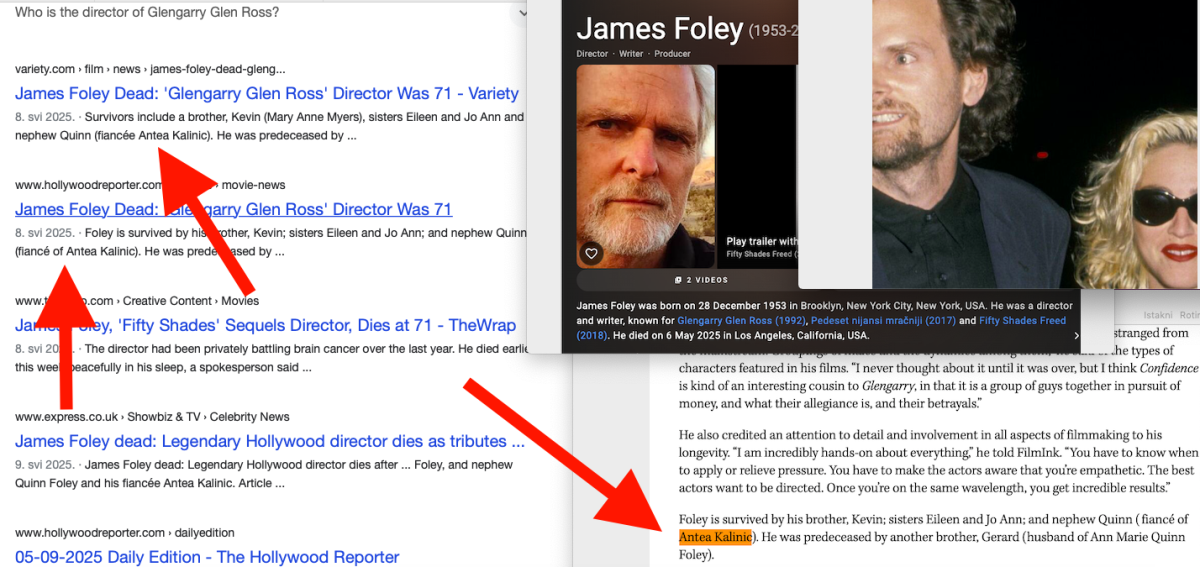The width and height of the screenshot is (1200, 567).
Task: Open the Express Legendary Hollywood director result
Action: point(269,442)
